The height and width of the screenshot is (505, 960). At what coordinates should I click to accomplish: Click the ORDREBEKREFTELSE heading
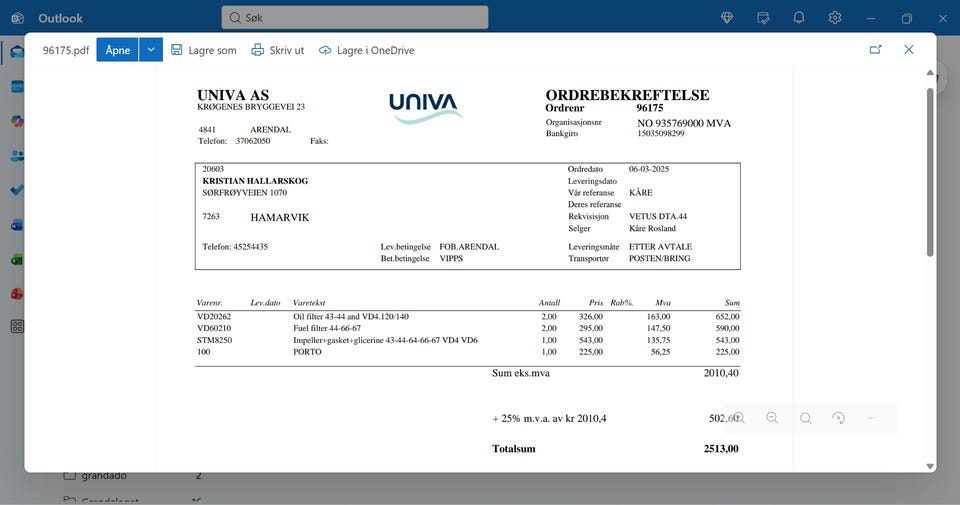(628, 95)
